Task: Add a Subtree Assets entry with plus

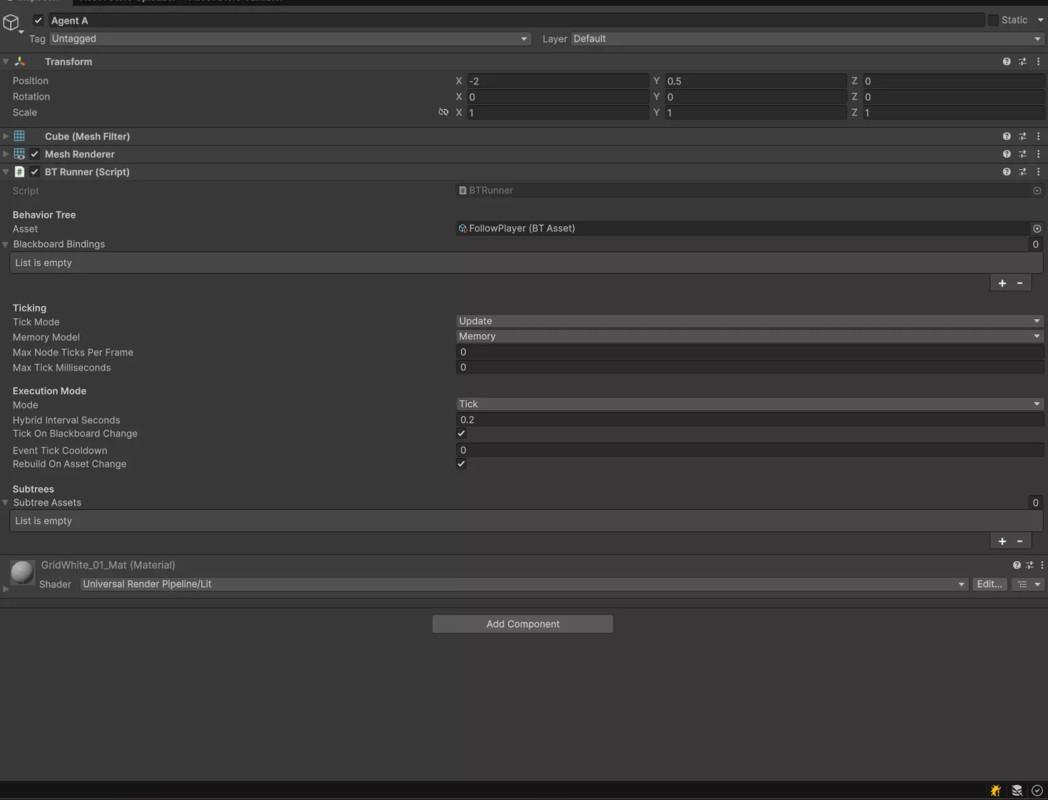Action: pyautogui.click(x=1002, y=541)
